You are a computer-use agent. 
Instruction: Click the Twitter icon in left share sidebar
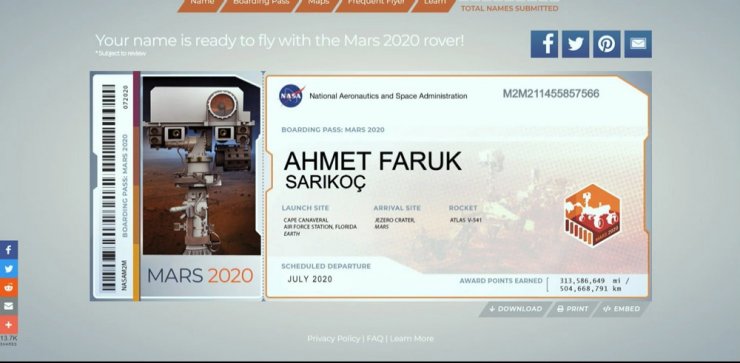[x=8, y=269]
